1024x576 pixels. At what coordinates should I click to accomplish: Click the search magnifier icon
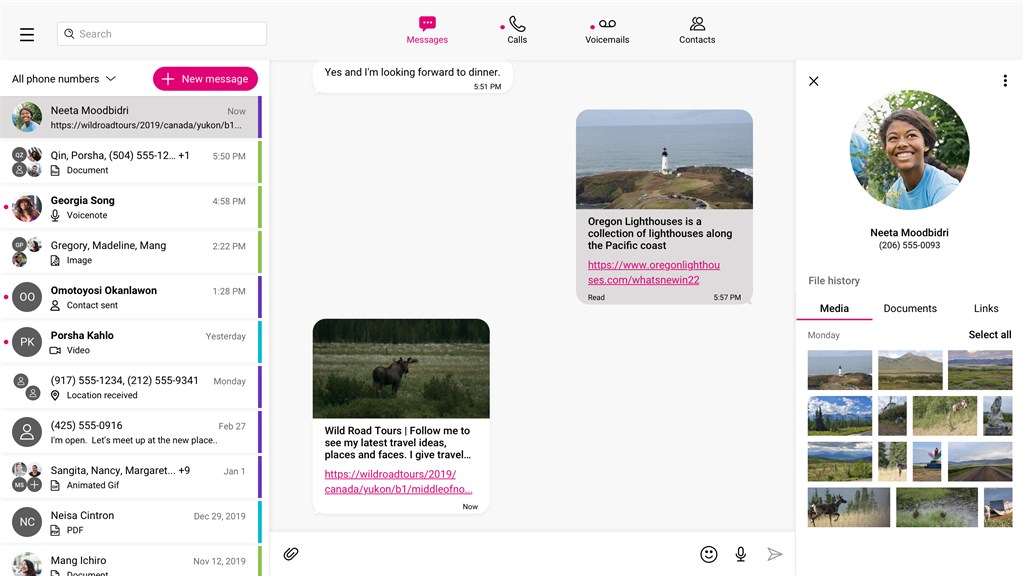click(x=69, y=34)
